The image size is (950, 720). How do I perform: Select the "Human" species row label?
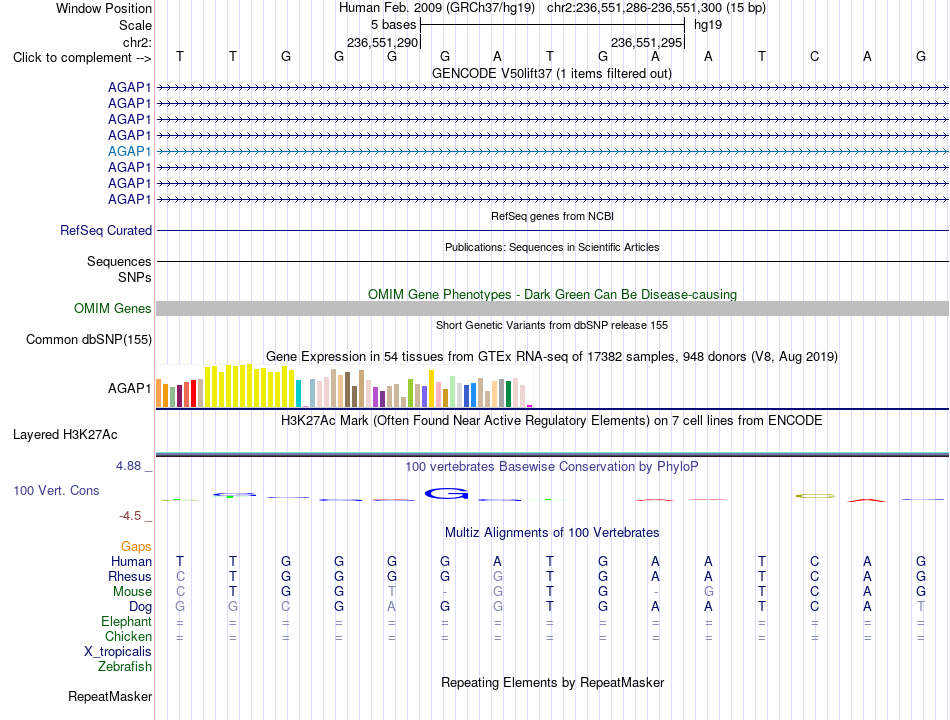point(131,562)
